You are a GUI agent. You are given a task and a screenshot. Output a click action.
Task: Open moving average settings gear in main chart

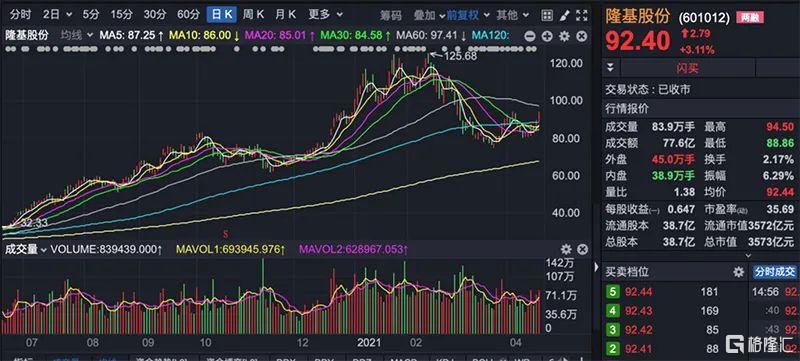tap(564, 36)
